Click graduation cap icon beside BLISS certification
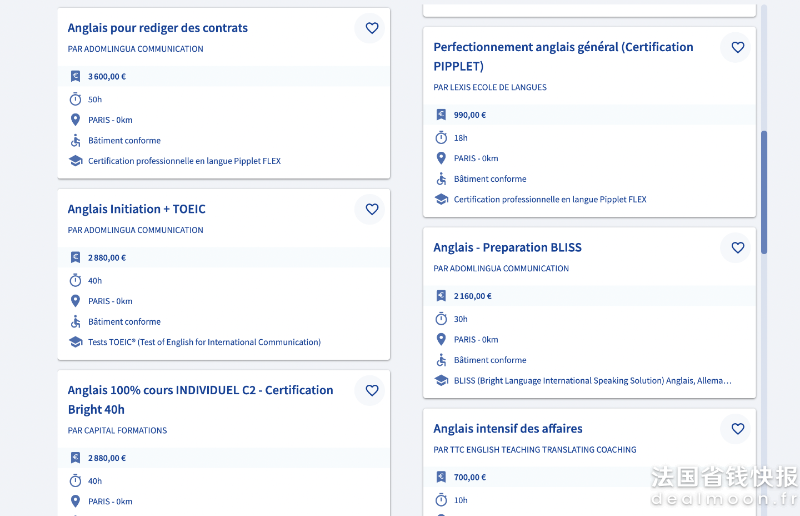The height and width of the screenshot is (516, 800). tap(441, 380)
